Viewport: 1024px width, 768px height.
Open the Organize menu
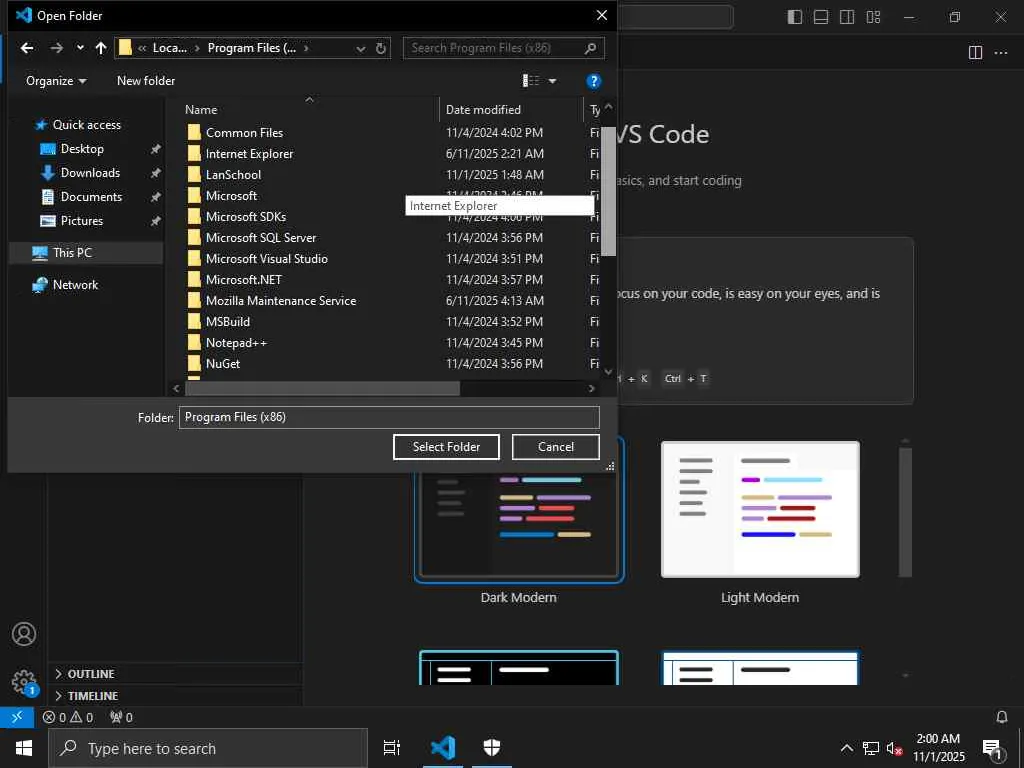pos(56,81)
